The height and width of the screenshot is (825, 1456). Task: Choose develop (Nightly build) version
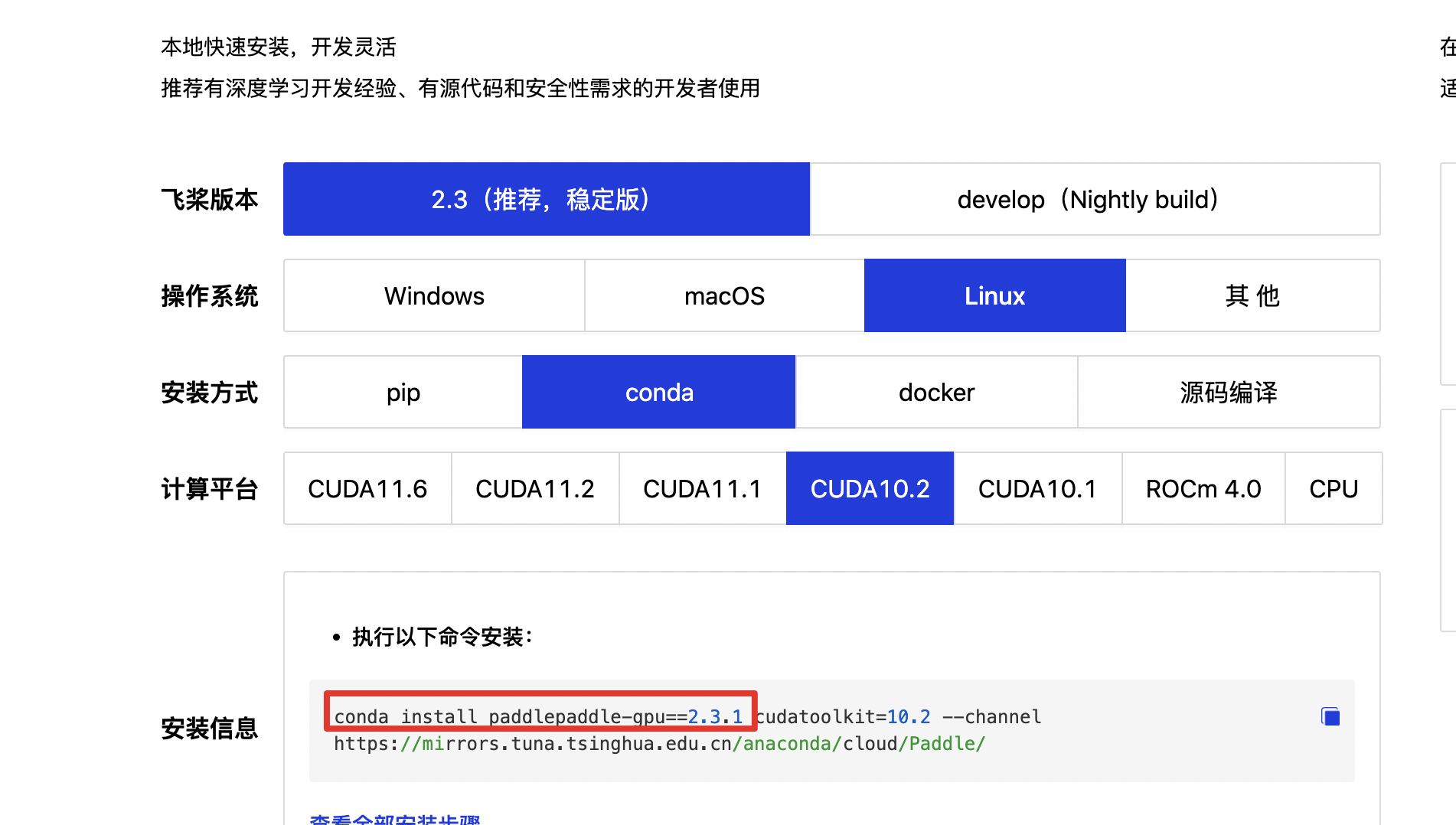[x=1095, y=199]
